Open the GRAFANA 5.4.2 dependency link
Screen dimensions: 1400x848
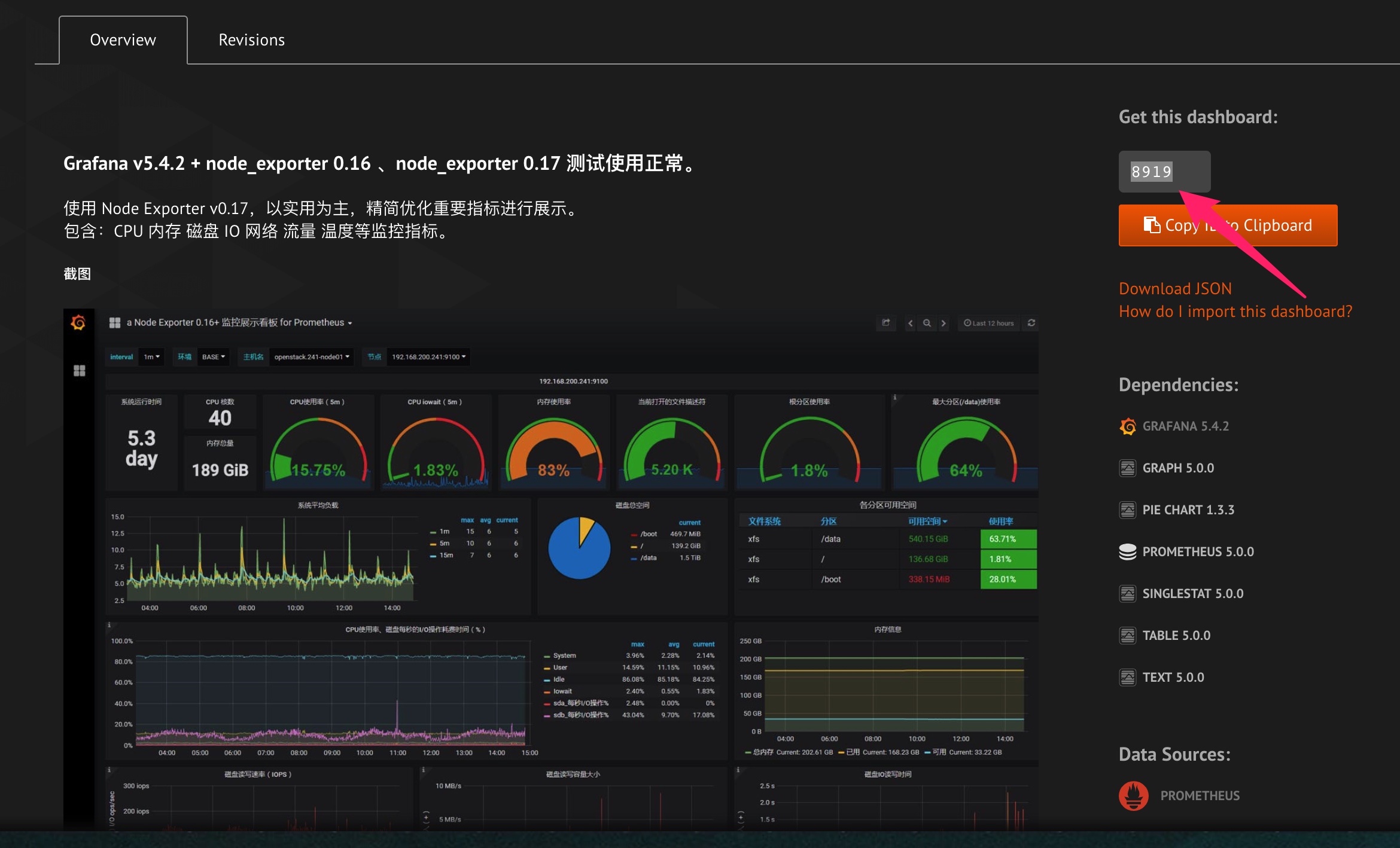(1185, 426)
